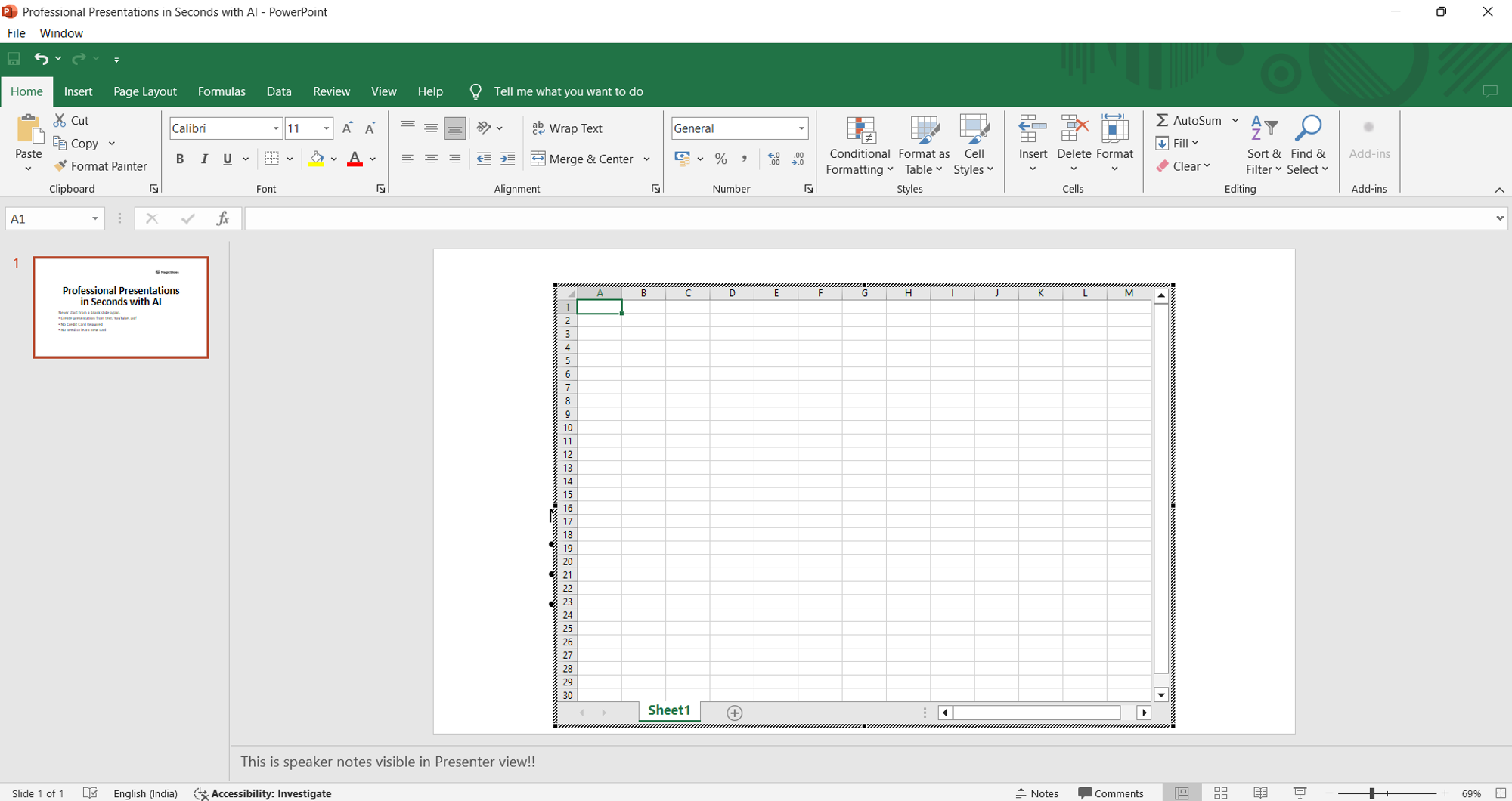Viewport: 1512px width, 801px height.
Task: Toggle Bottom Align vertical alignment
Action: tap(454, 128)
